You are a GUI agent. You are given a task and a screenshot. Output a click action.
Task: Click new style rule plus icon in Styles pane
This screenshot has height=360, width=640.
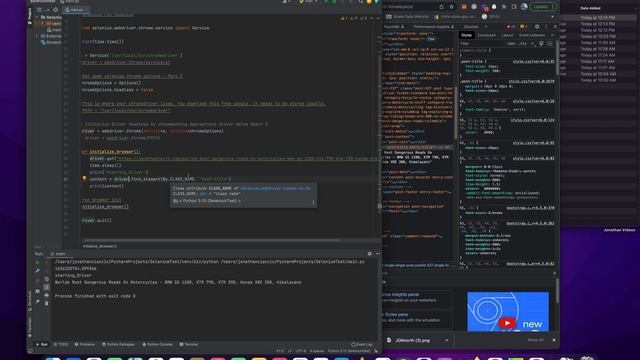pyautogui.click(x=532, y=44)
